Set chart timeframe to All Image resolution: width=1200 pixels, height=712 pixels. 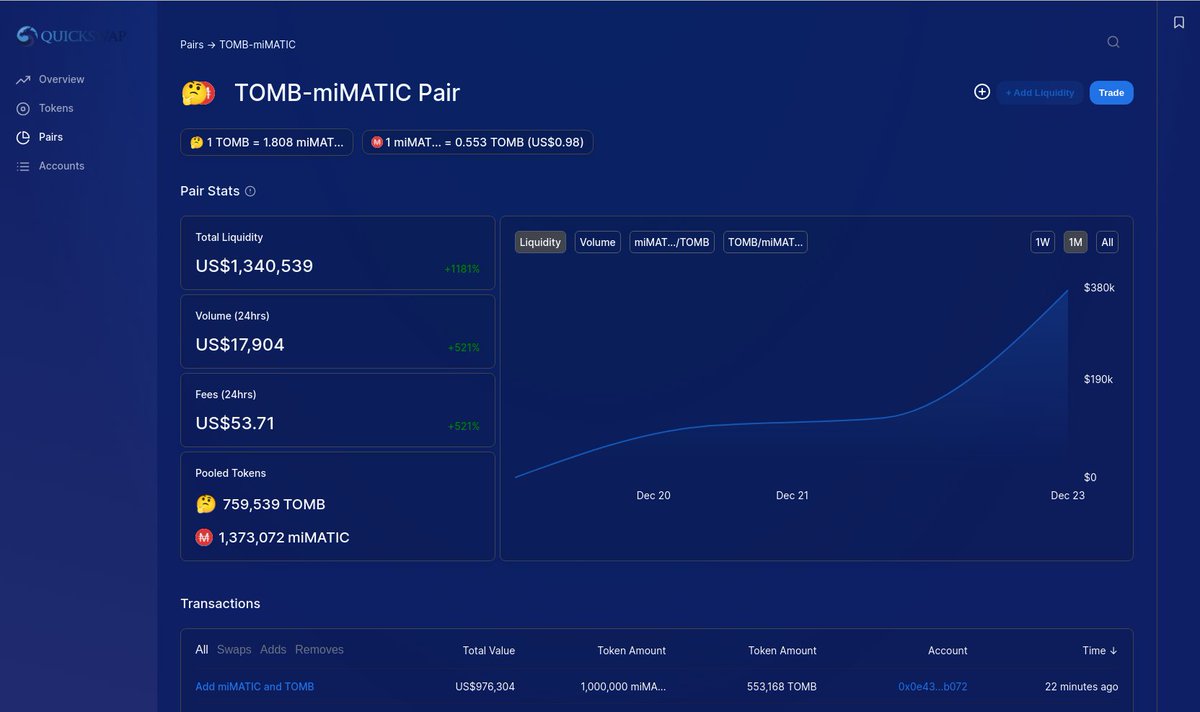pyautogui.click(x=1107, y=242)
